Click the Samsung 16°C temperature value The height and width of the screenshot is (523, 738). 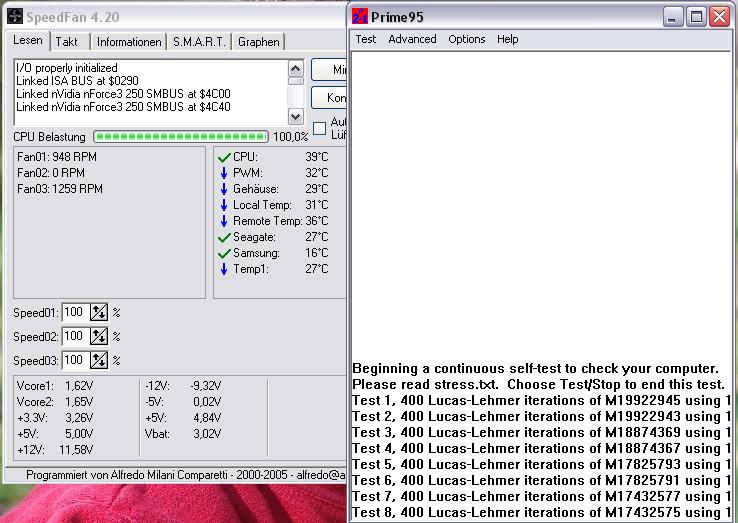tap(317, 253)
